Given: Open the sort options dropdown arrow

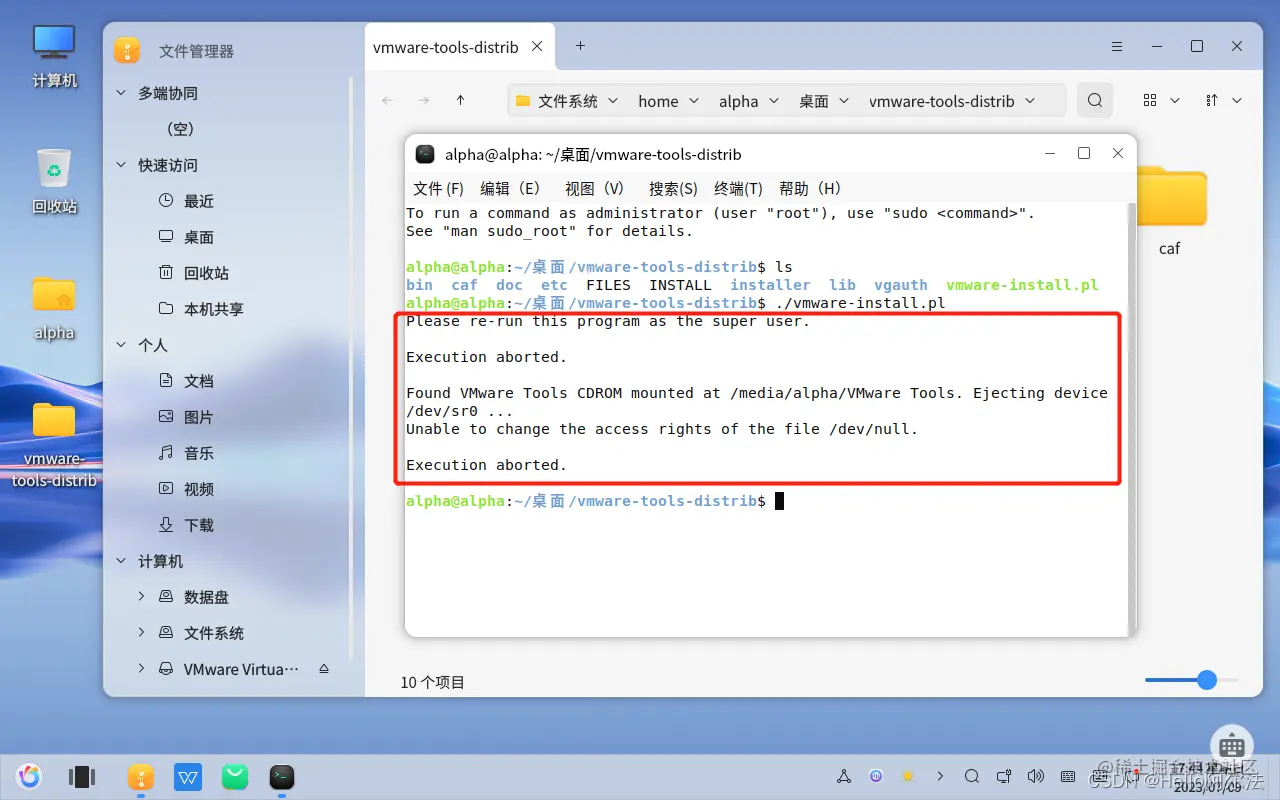Looking at the screenshot, I should click(x=1237, y=101).
